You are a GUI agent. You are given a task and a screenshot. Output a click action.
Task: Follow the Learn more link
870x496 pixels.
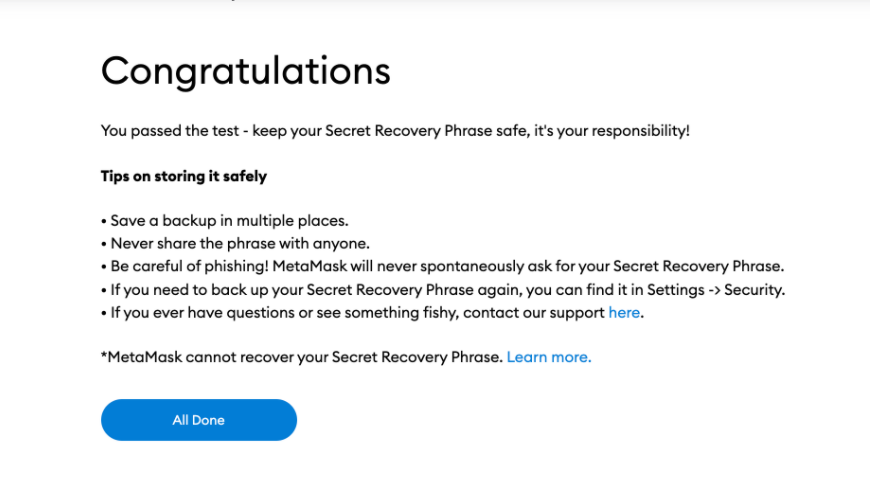point(549,357)
